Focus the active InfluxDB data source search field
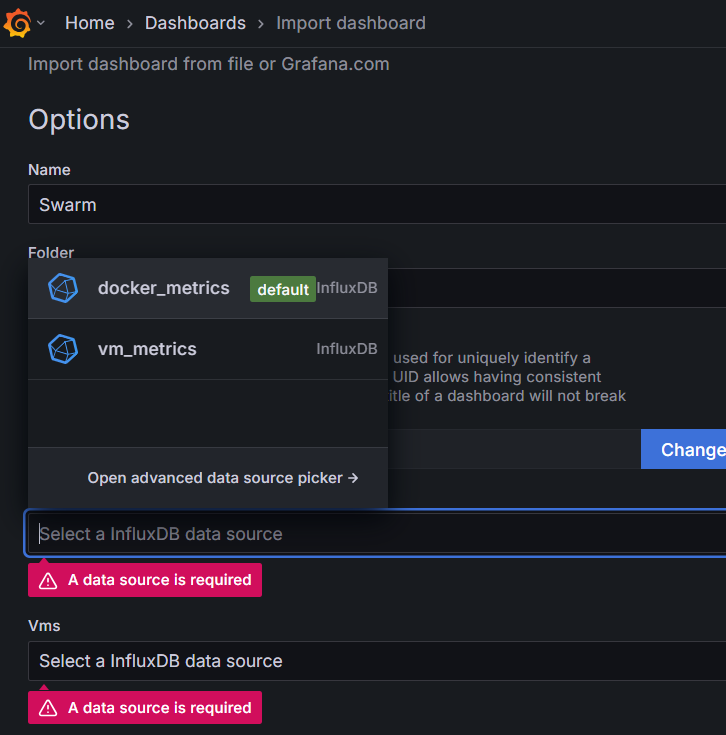This screenshot has height=735, width=726. (377, 533)
